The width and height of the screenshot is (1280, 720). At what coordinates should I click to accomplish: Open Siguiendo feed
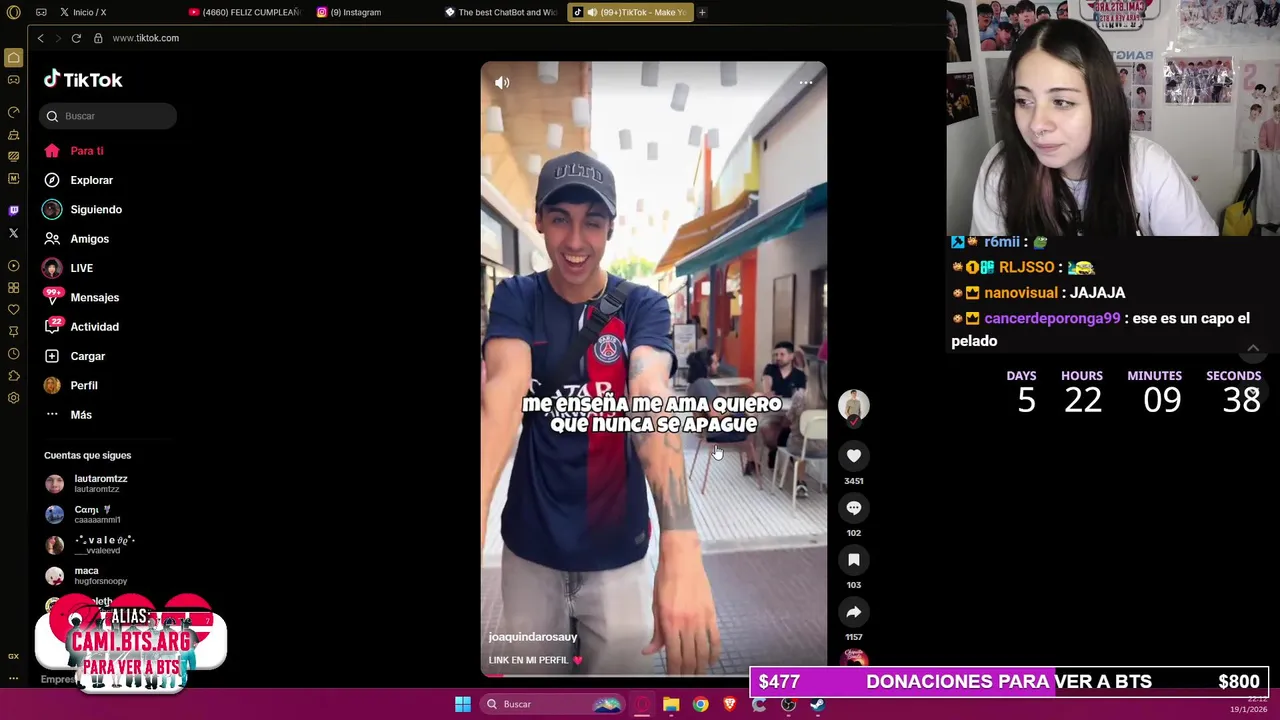coord(82,210)
